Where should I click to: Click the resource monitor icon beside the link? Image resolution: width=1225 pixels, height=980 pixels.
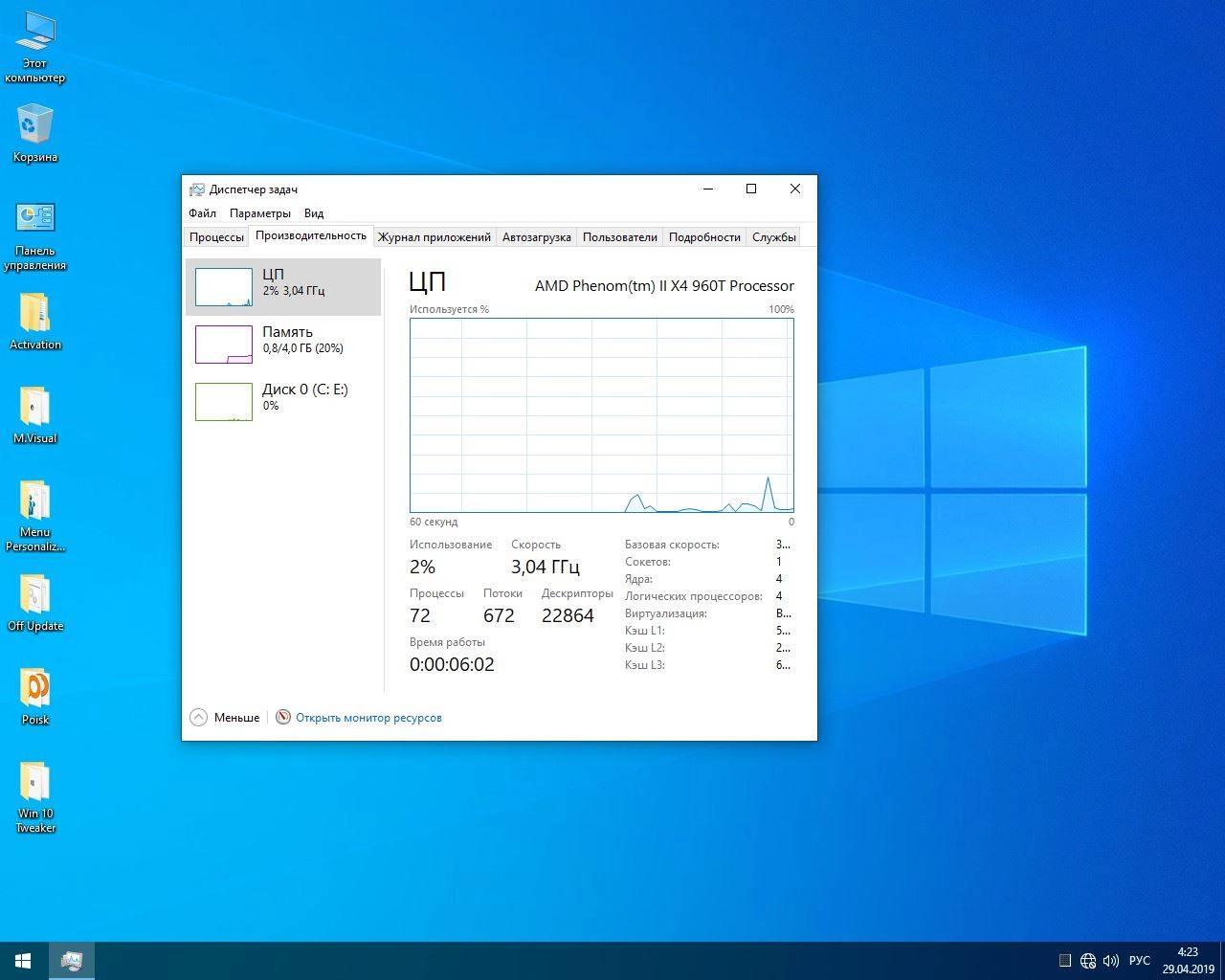pos(283,717)
